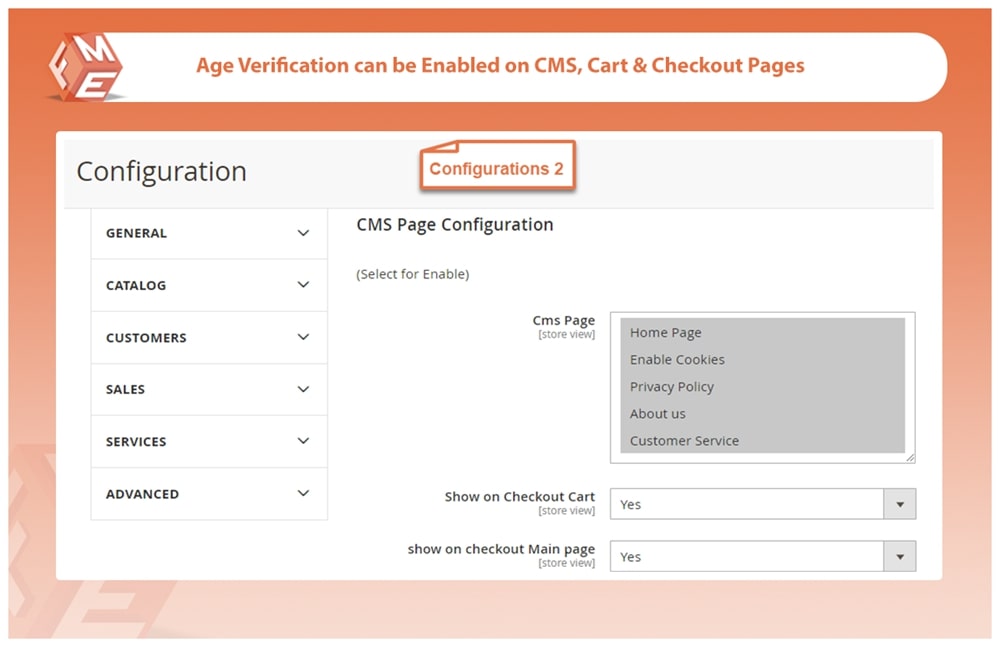
Task: Open the General configuration section
Action: click(208, 233)
